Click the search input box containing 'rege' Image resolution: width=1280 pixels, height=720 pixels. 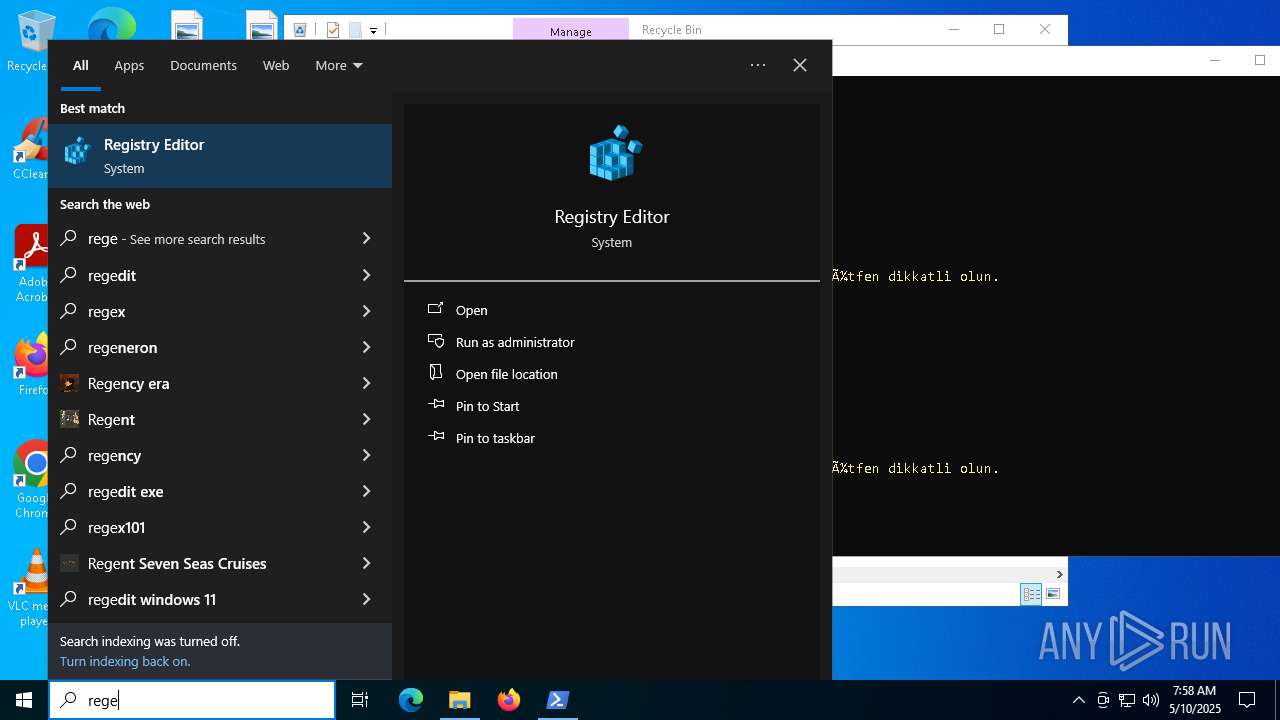(x=192, y=700)
